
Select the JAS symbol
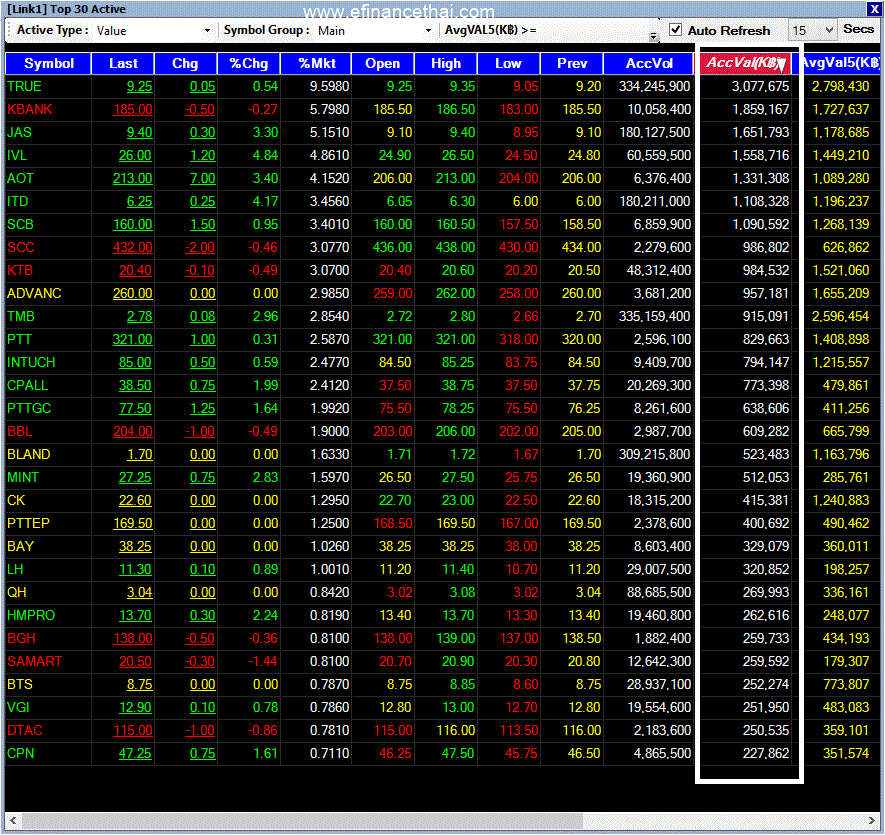[x=19, y=132]
